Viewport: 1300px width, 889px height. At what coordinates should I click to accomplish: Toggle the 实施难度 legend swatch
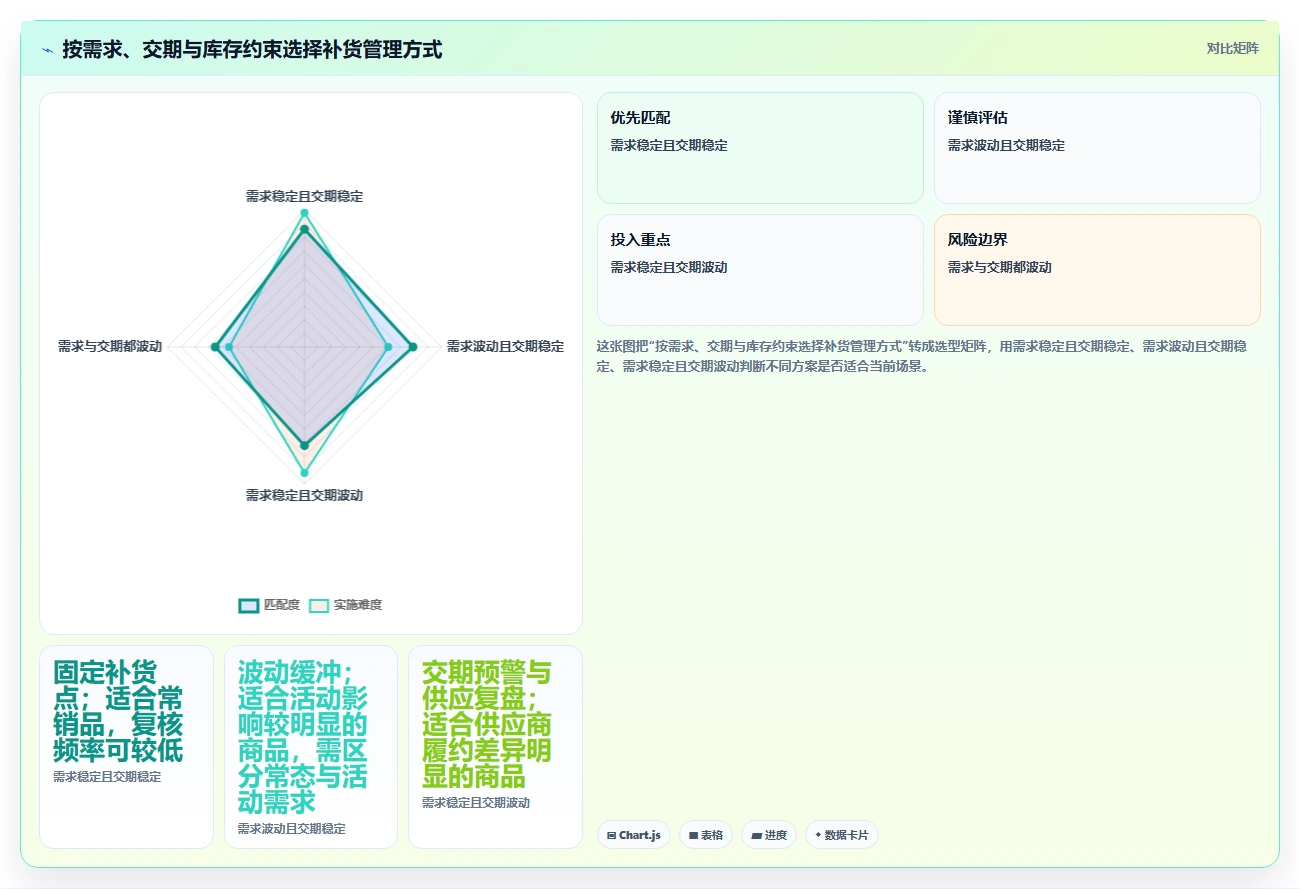tap(318, 605)
